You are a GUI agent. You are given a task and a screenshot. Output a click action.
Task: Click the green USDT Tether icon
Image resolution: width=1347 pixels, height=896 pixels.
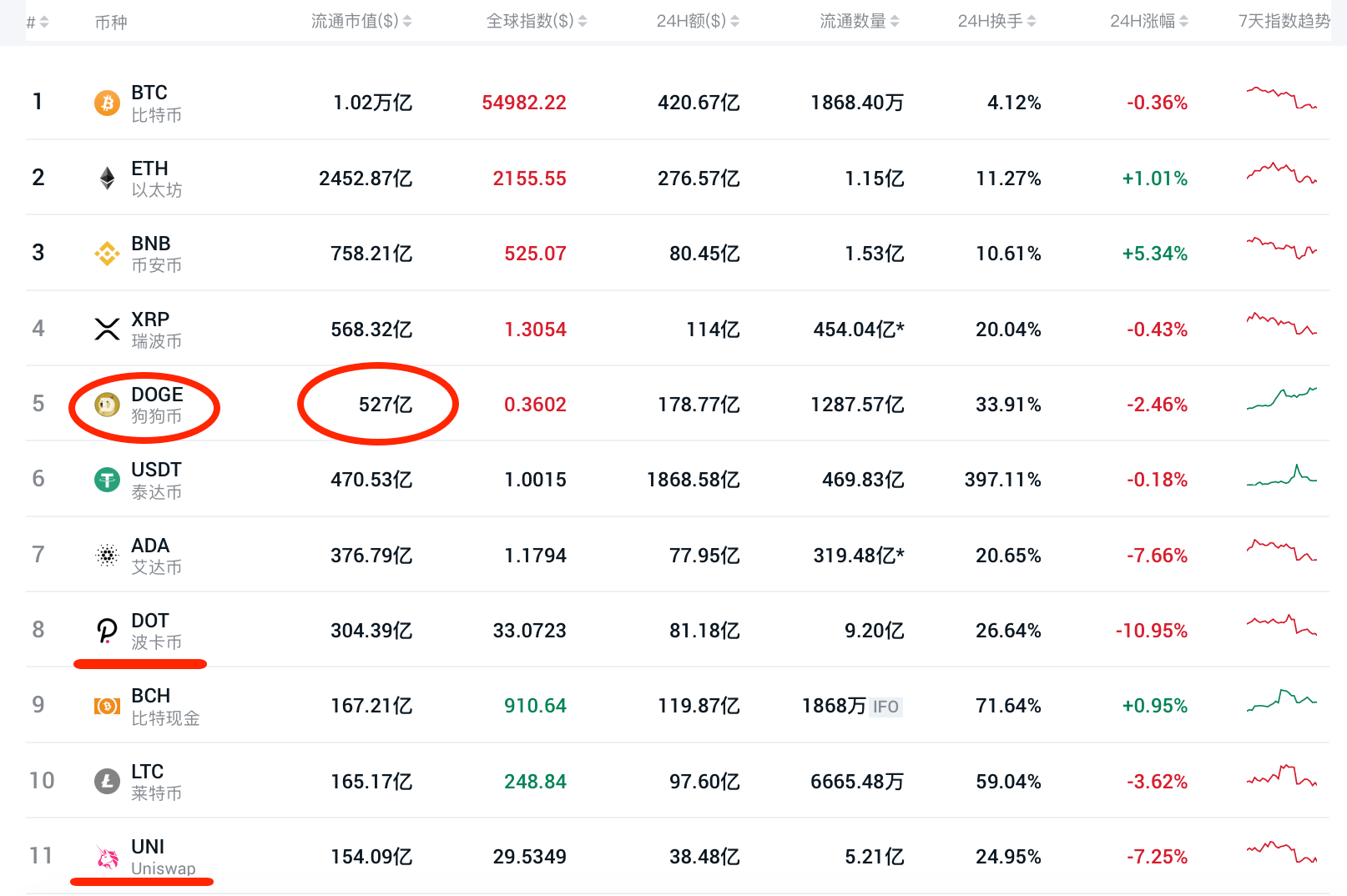tap(107, 480)
